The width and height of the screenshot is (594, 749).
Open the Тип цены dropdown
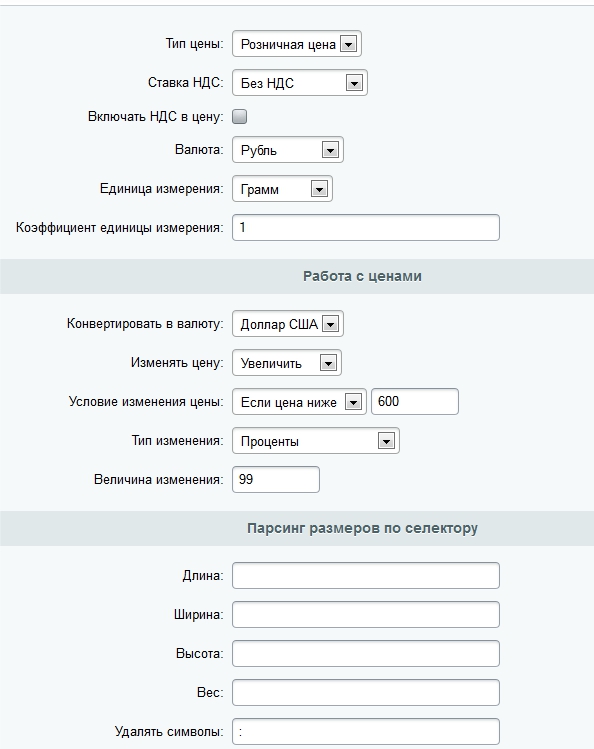(x=297, y=44)
